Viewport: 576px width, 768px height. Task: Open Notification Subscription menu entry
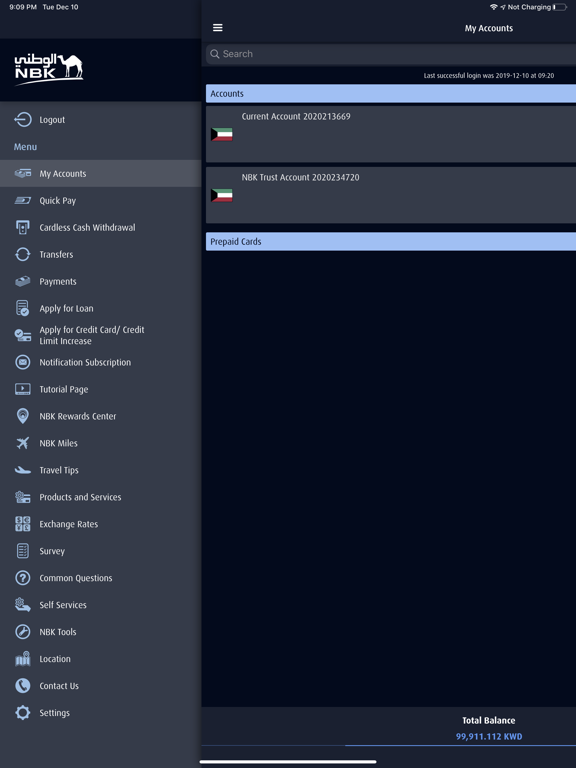[100, 362]
